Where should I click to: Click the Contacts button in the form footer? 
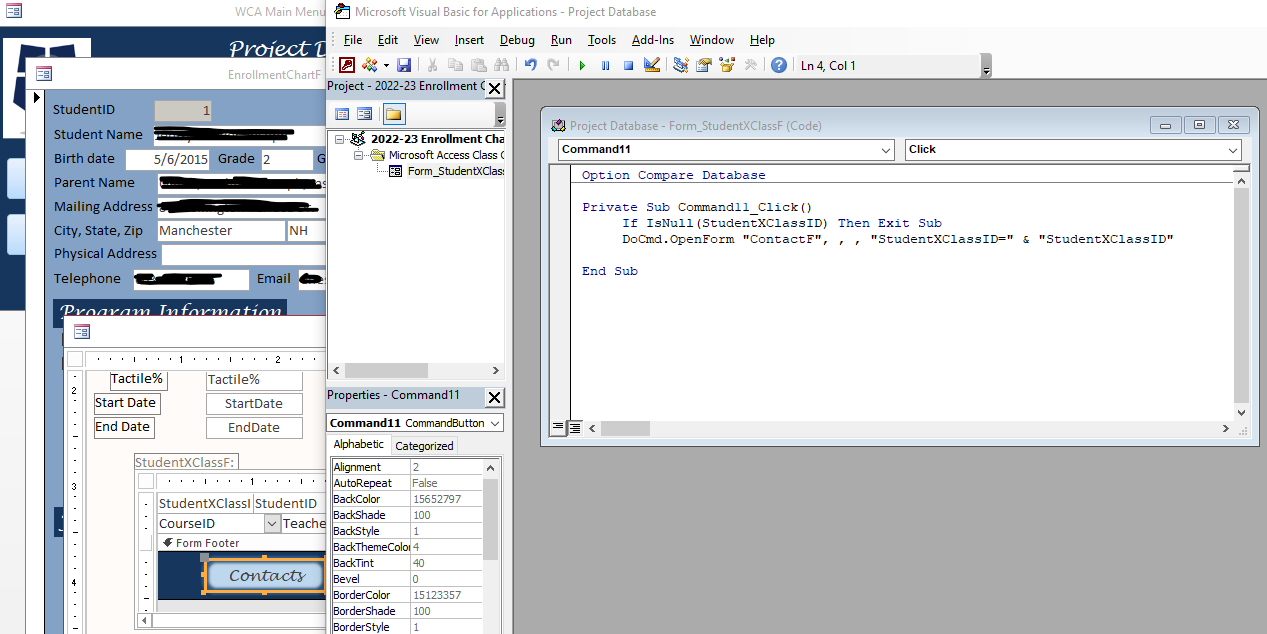pyautogui.click(x=264, y=575)
